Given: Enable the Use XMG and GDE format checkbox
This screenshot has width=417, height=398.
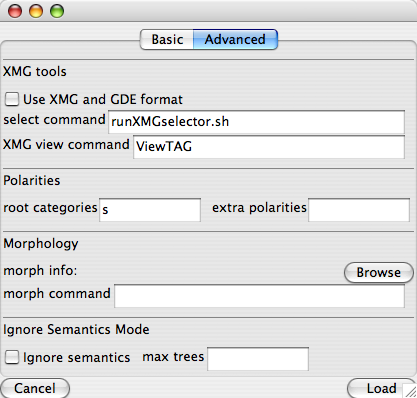Looking at the screenshot, I should 12,99.
